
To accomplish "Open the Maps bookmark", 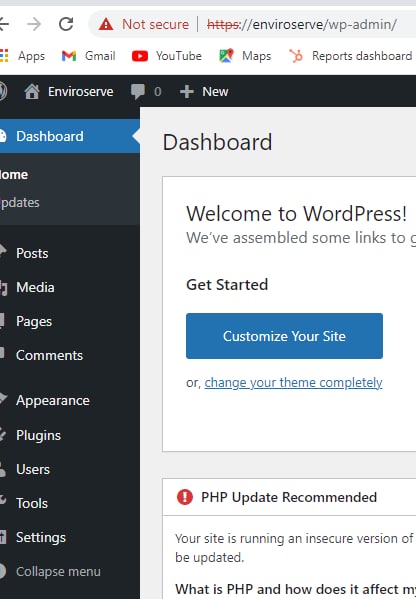I will point(245,56).
